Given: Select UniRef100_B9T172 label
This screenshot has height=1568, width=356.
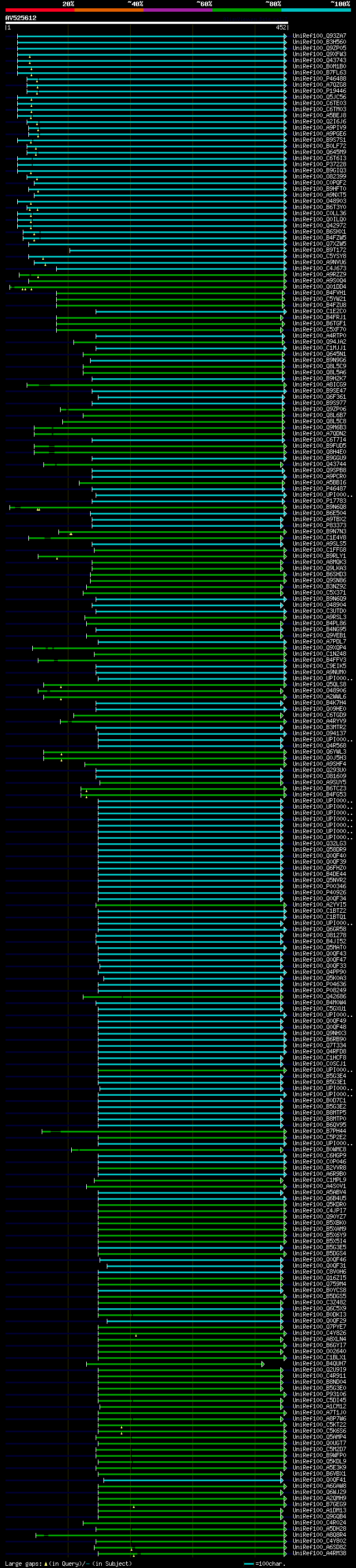Looking at the screenshot, I should click(x=319, y=250).
